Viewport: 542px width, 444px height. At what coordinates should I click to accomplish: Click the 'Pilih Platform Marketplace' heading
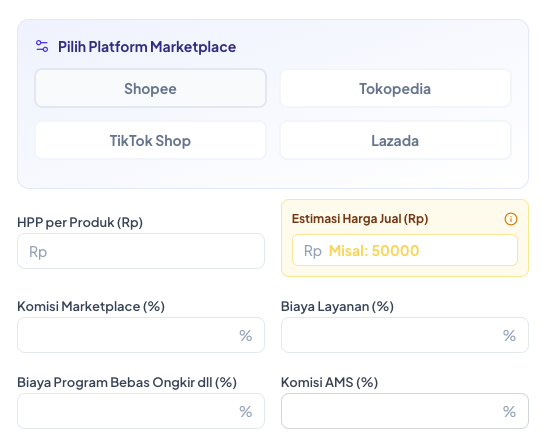point(147,47)
